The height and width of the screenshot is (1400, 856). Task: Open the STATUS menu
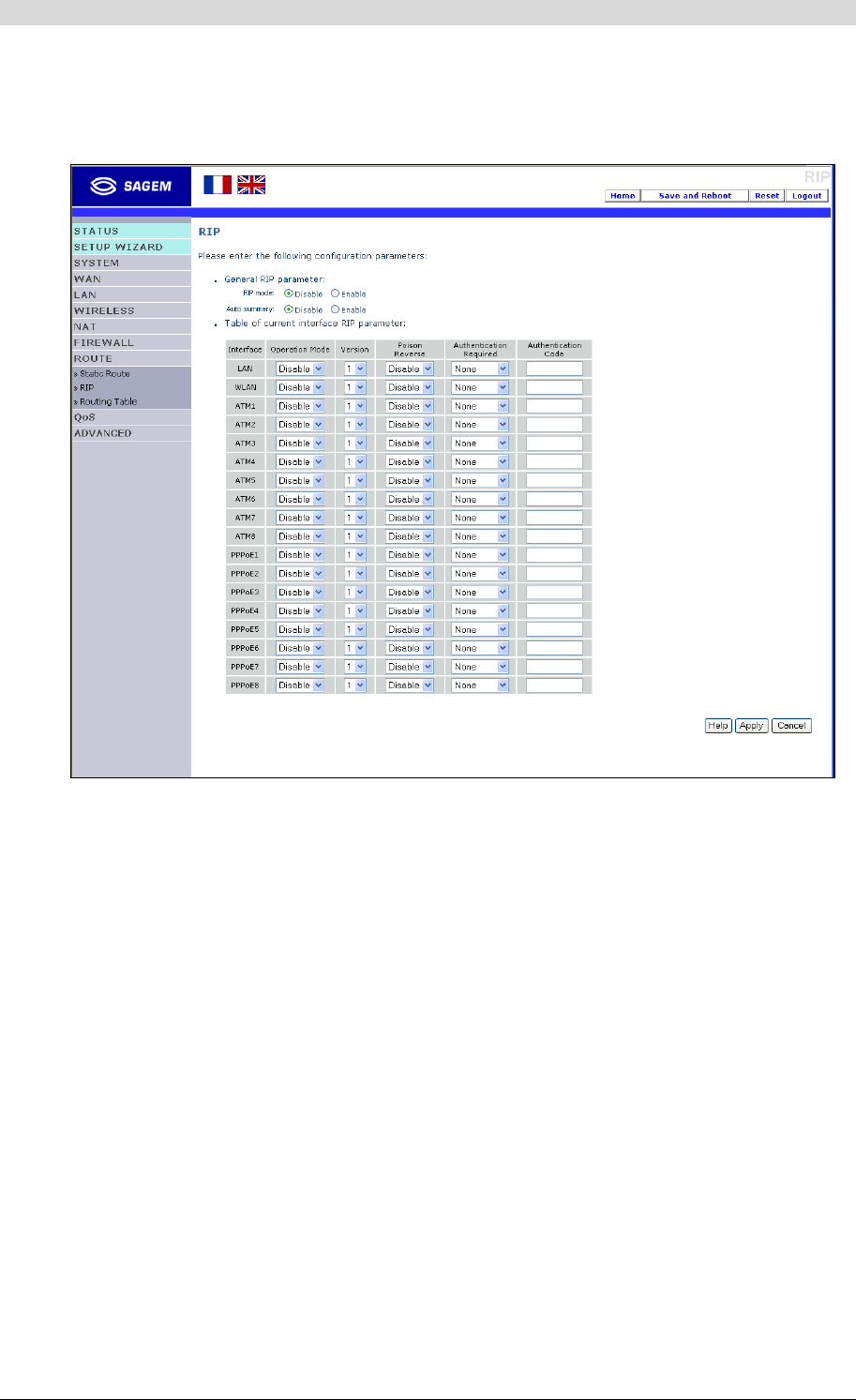[131, 231]
